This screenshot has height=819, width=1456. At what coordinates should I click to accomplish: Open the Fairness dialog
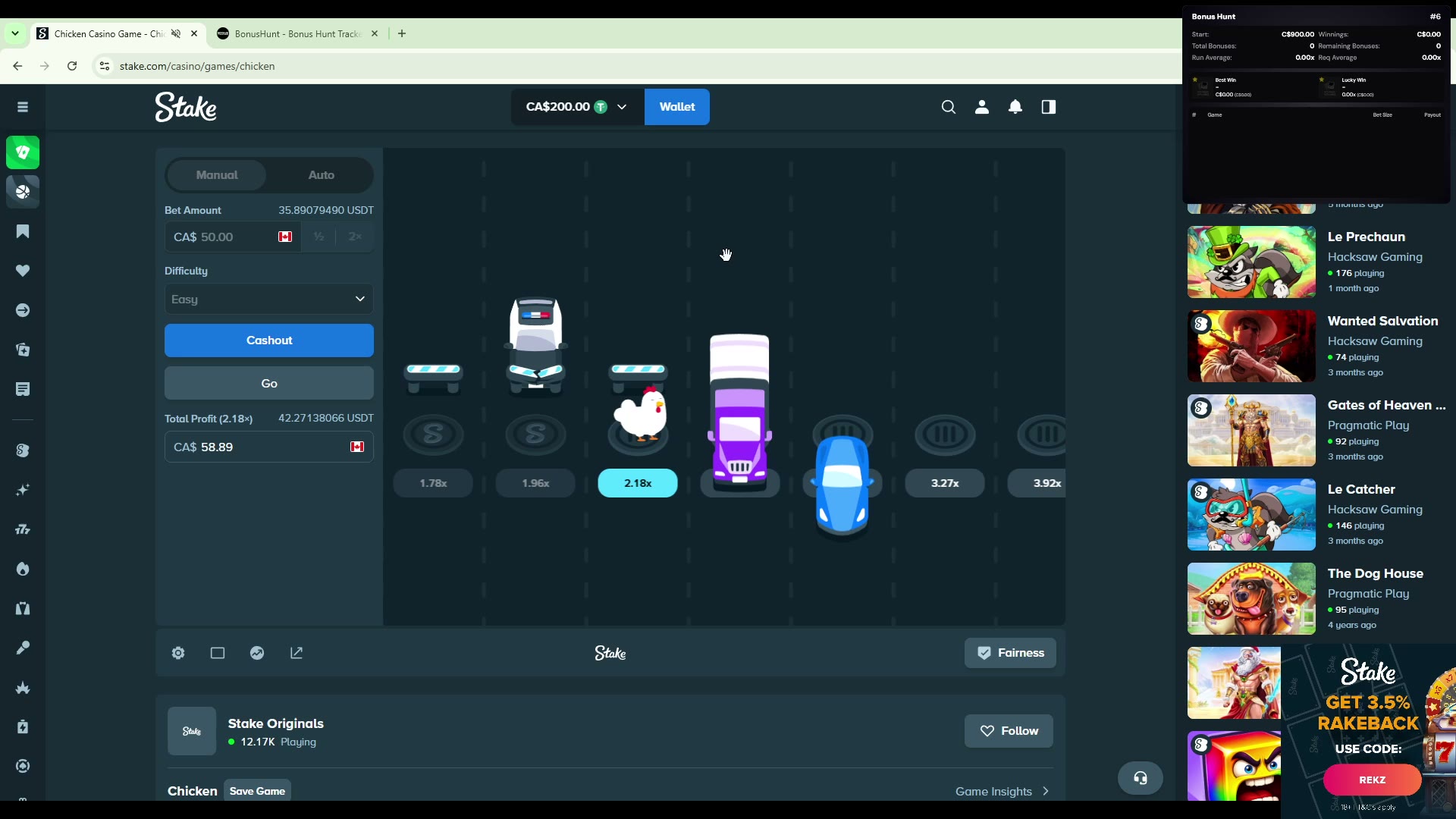(x=1010, y=653)
